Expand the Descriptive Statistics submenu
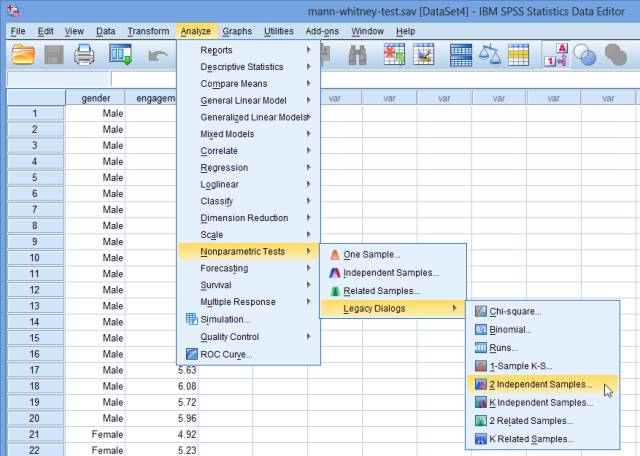Viewport: 640px width, 456px height. pos(249,67)
